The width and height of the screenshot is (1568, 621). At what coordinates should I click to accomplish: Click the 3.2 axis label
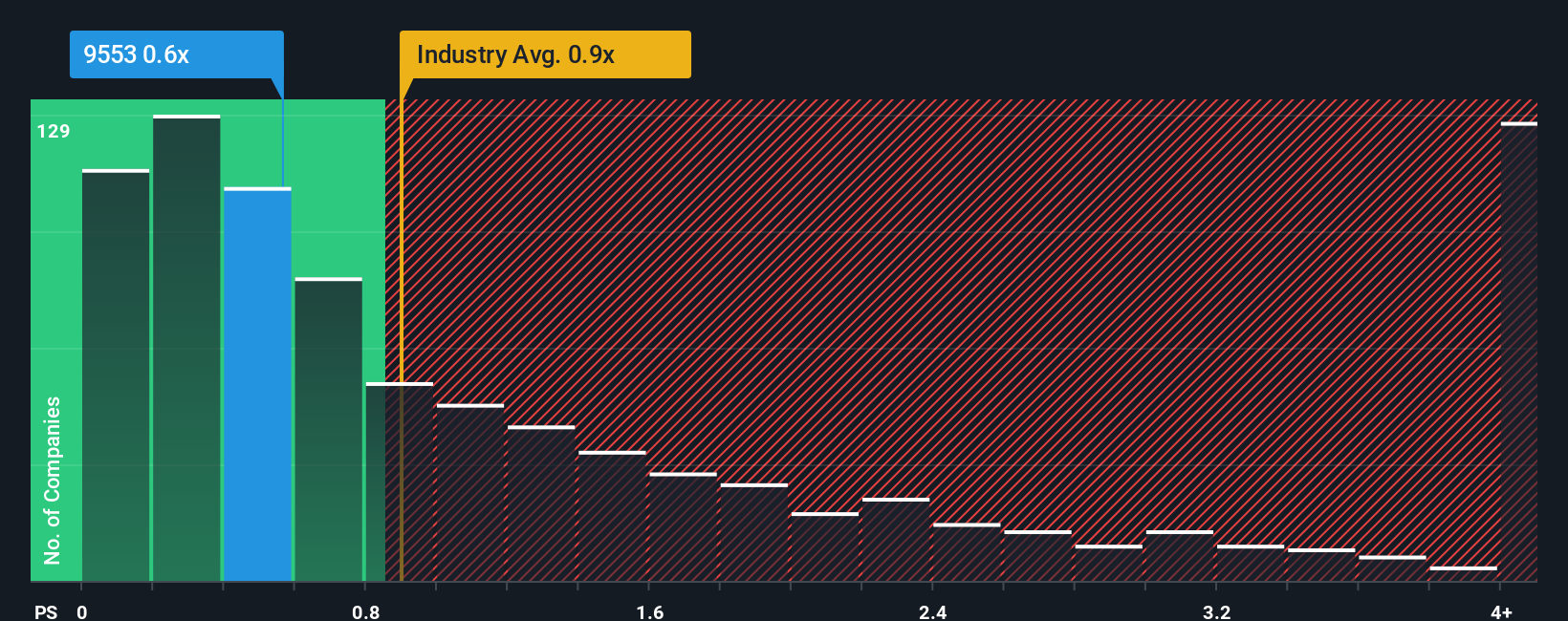point(1217,611)
